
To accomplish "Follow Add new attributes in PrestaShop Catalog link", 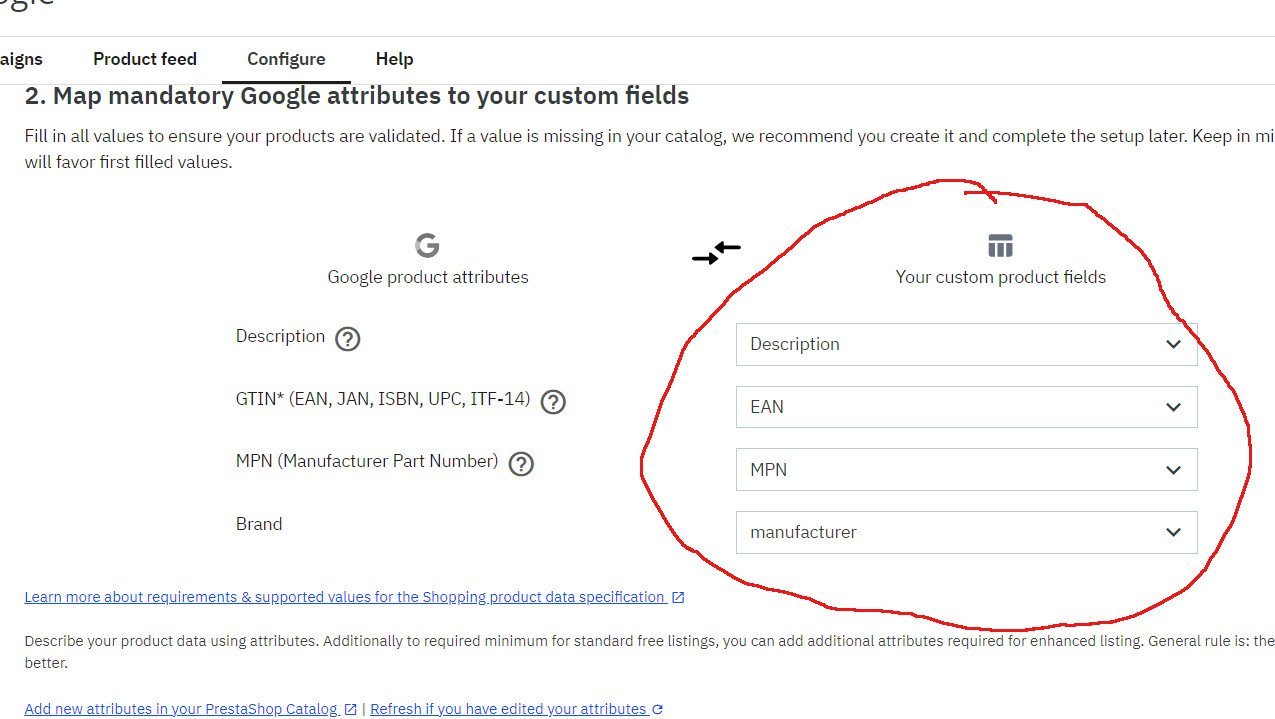I will coord(180,709).
